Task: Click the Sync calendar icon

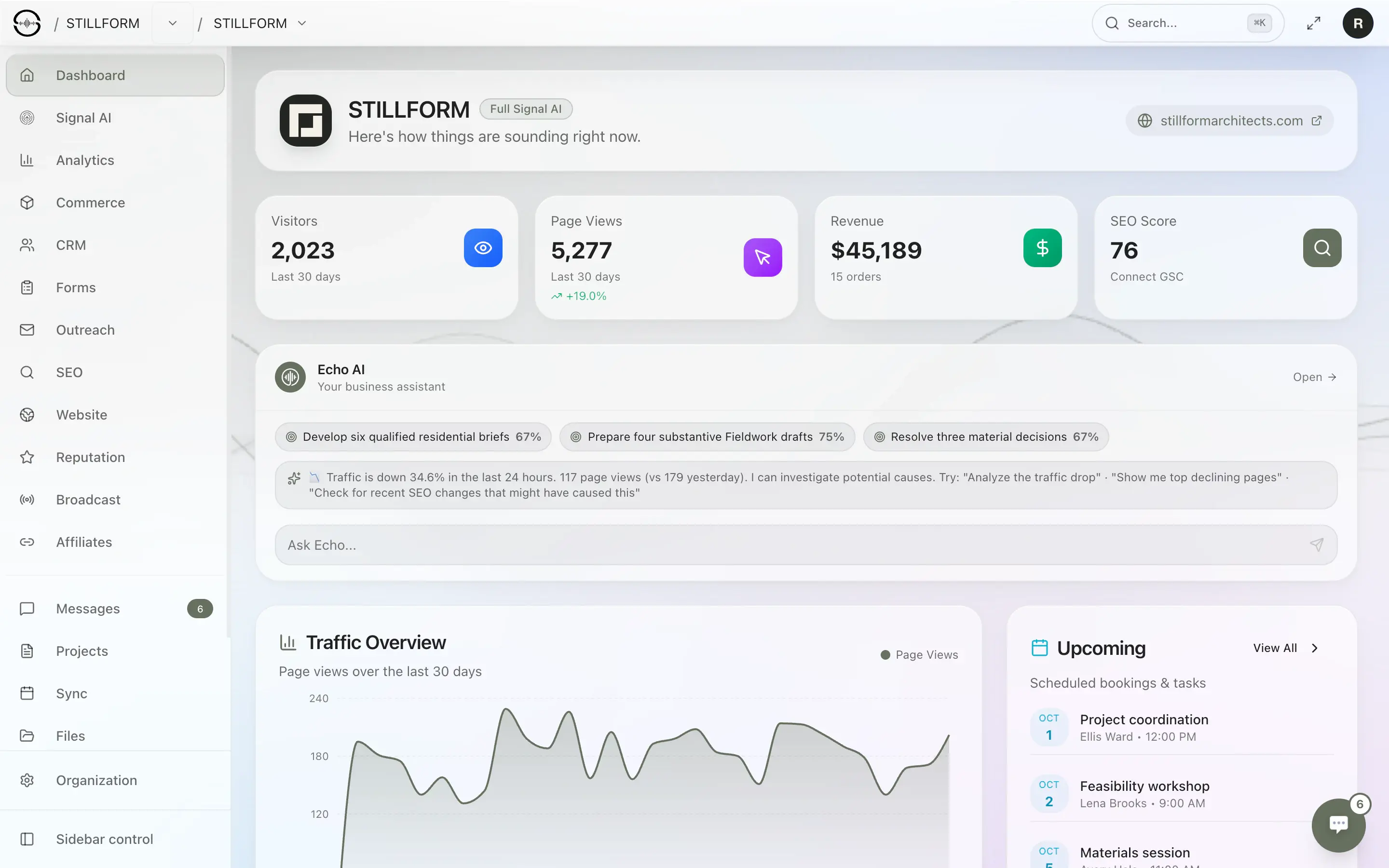Action: (x=27, y=693)
